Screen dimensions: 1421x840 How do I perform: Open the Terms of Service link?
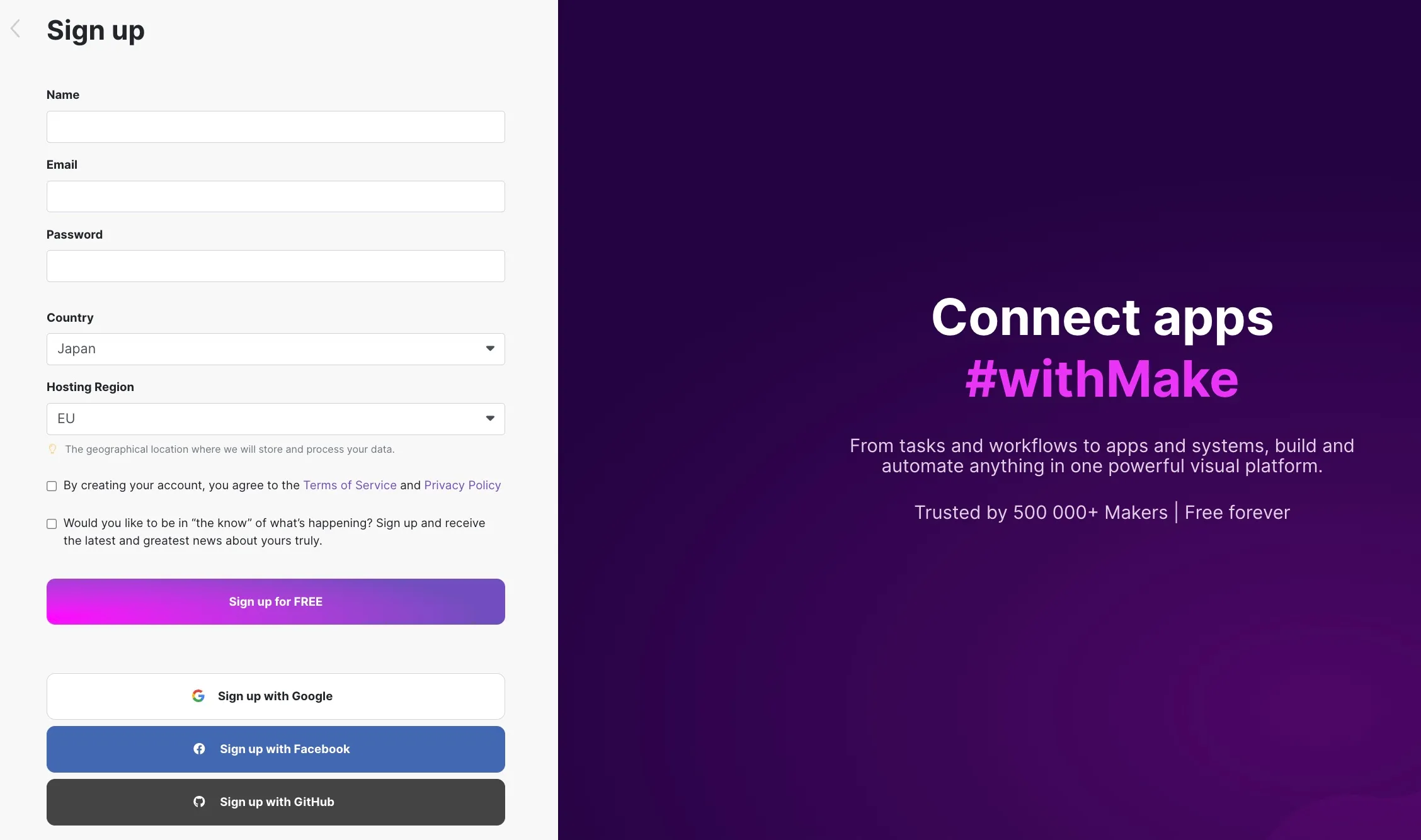coord(350,485)
